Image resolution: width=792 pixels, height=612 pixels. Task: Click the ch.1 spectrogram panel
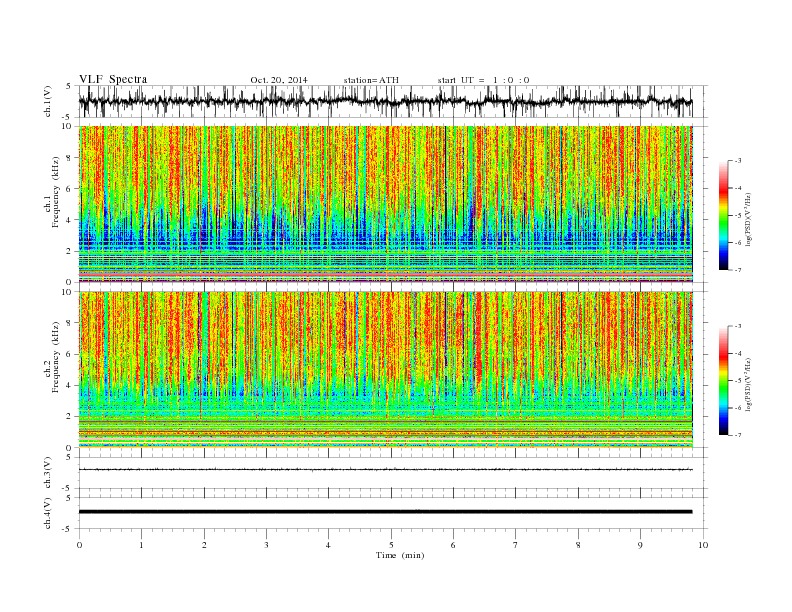point(386,204)
